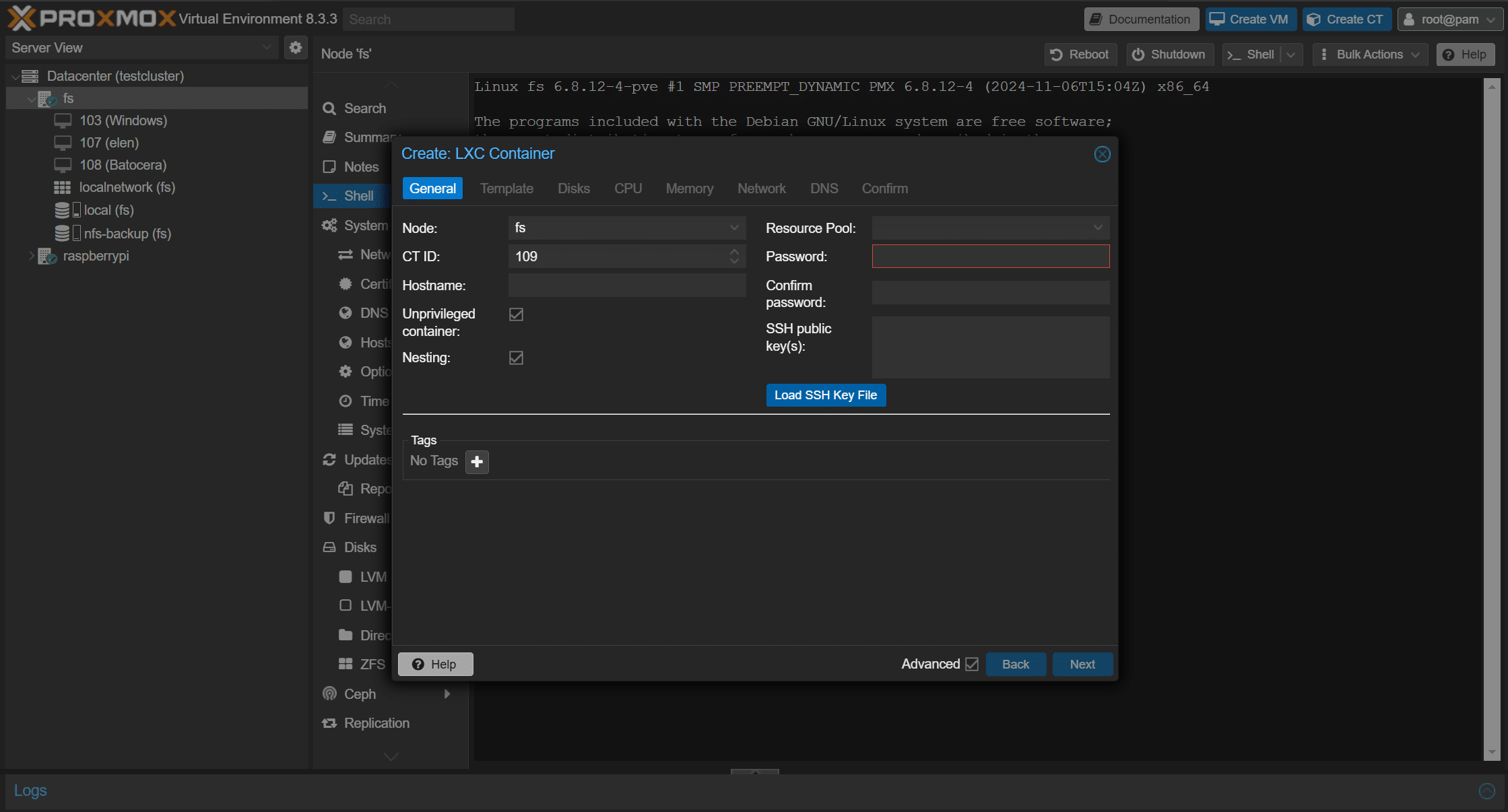
Task: Select the local (fs) storage icon
Action: pyautogui.click(x=67, y=210)
